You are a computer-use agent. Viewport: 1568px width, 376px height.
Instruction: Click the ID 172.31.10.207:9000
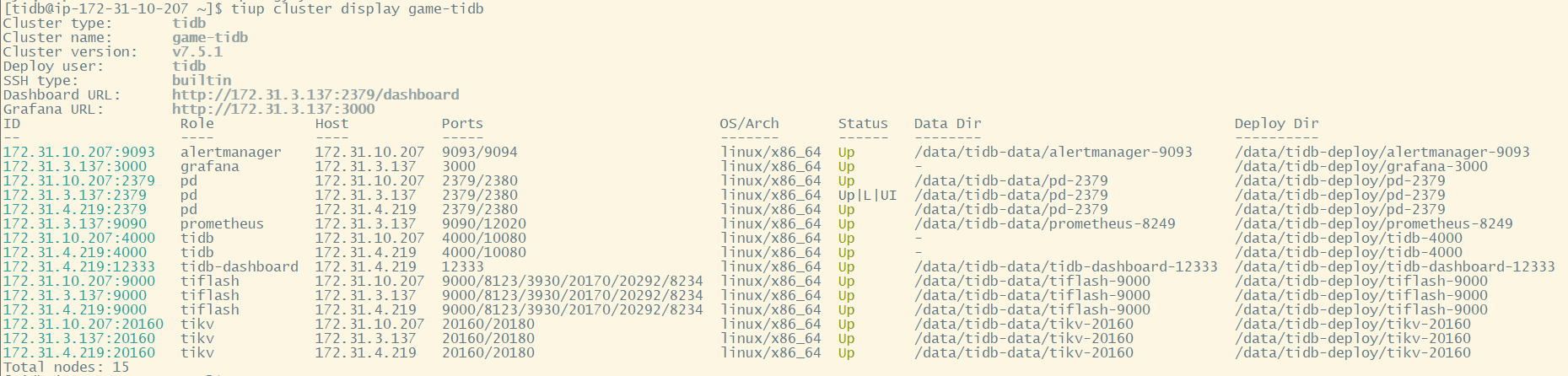click(79, 281)
